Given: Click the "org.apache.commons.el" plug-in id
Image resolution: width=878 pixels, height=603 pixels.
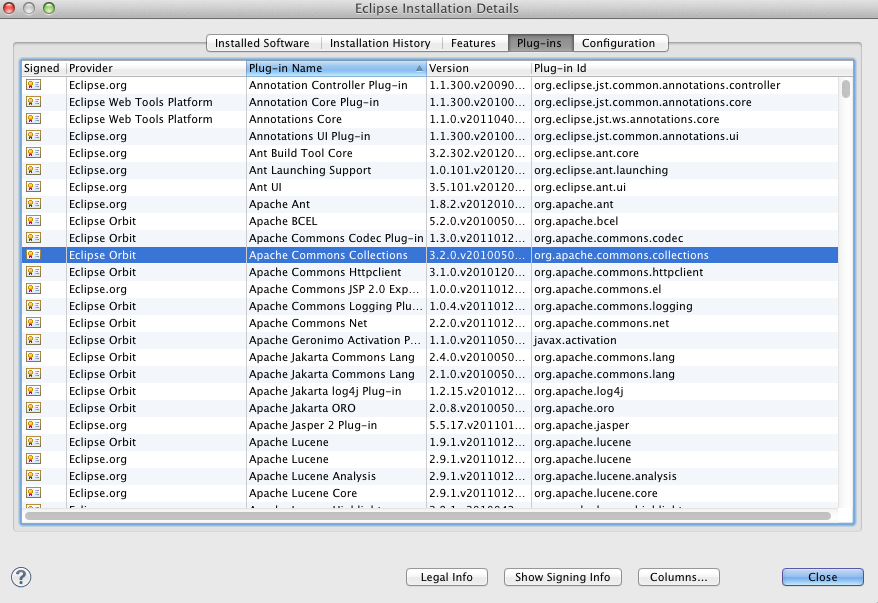Looking at the screenshot, I should 597,289.
